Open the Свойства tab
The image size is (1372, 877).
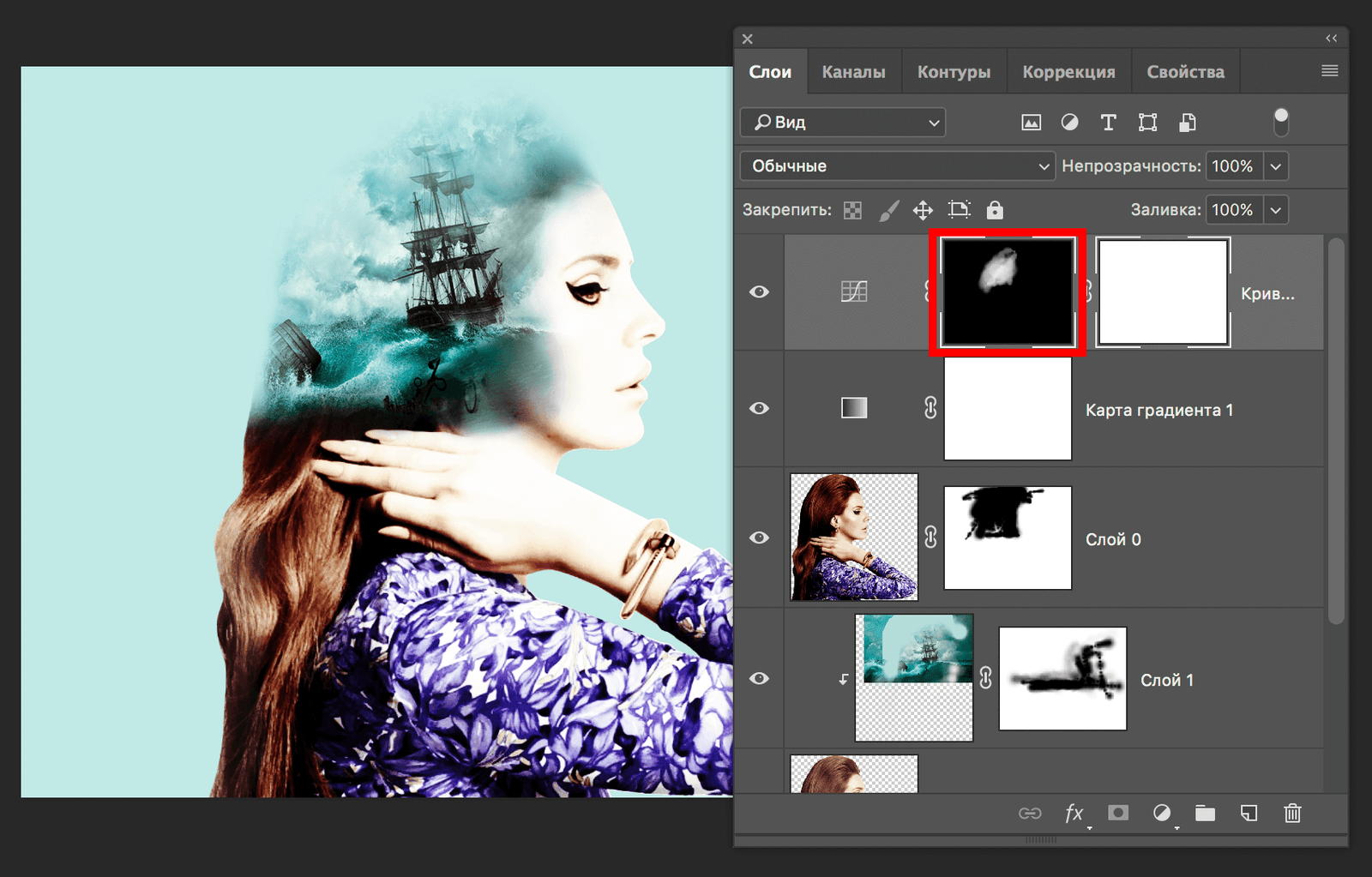point(1185,72)
